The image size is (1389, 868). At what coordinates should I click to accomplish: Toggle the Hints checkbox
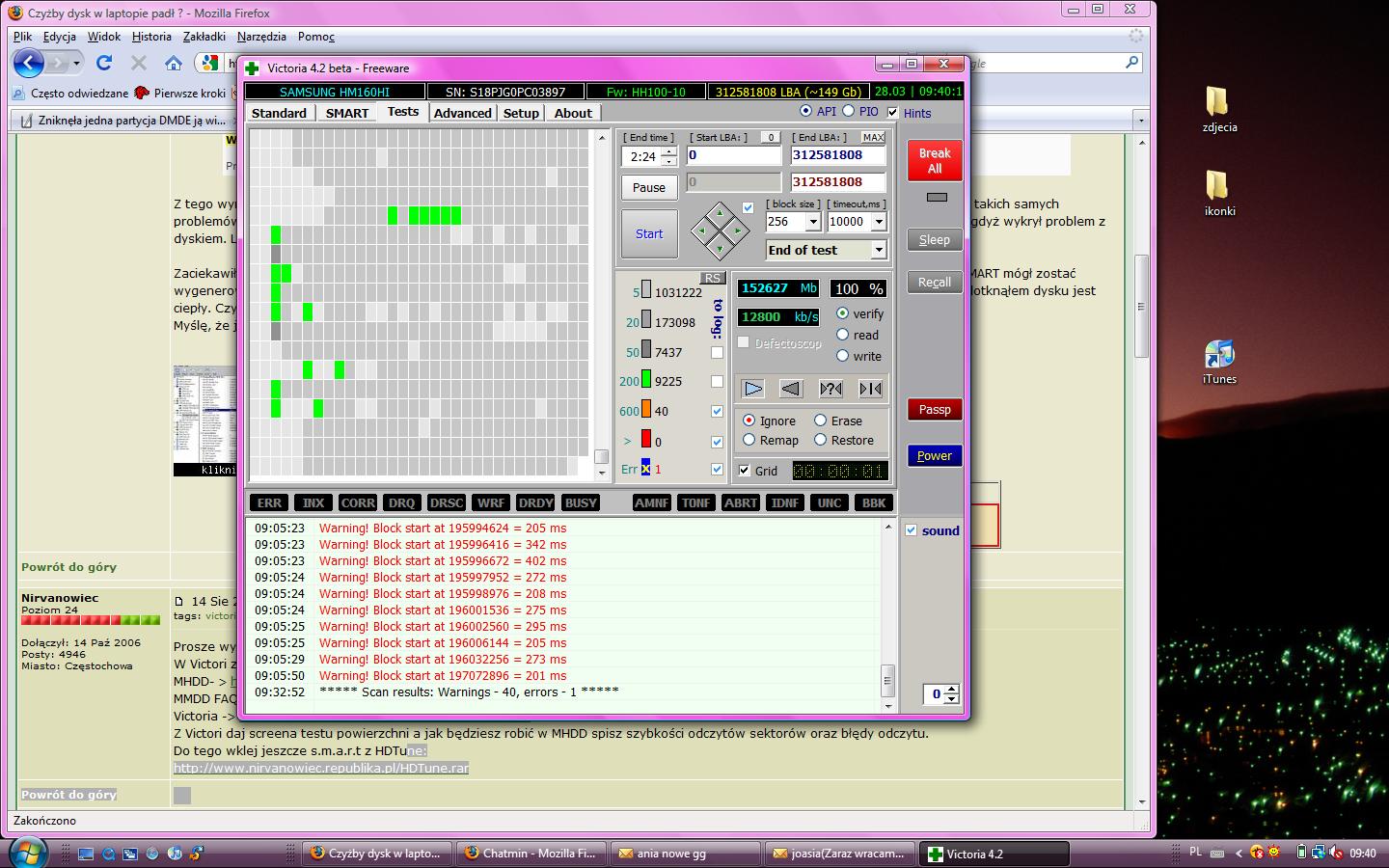pos(892,113)
